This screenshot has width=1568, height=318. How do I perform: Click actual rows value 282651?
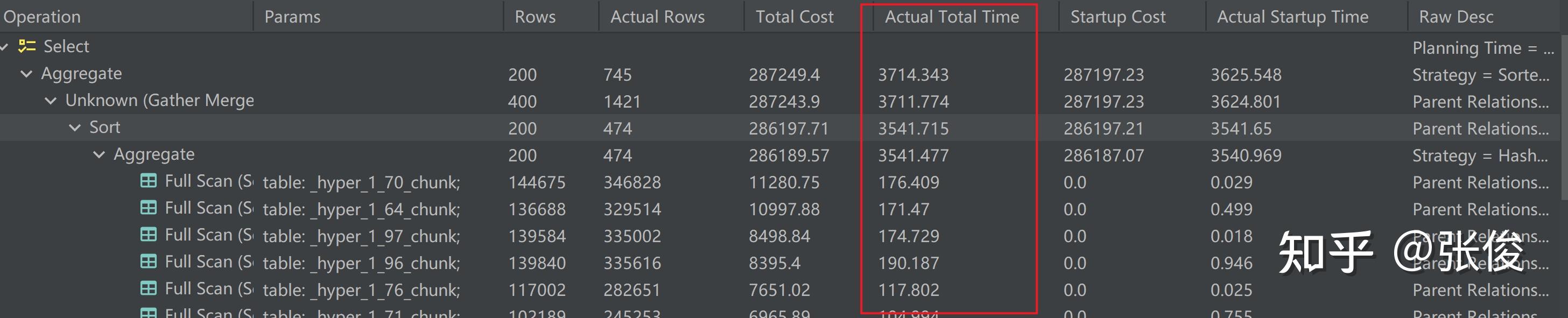point(632,289)
